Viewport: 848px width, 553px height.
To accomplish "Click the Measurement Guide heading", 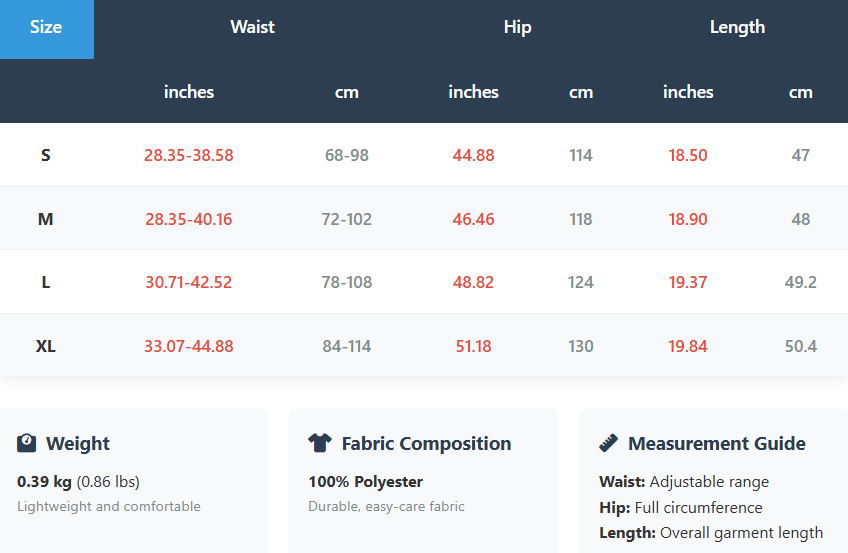I will coord(716,444).
